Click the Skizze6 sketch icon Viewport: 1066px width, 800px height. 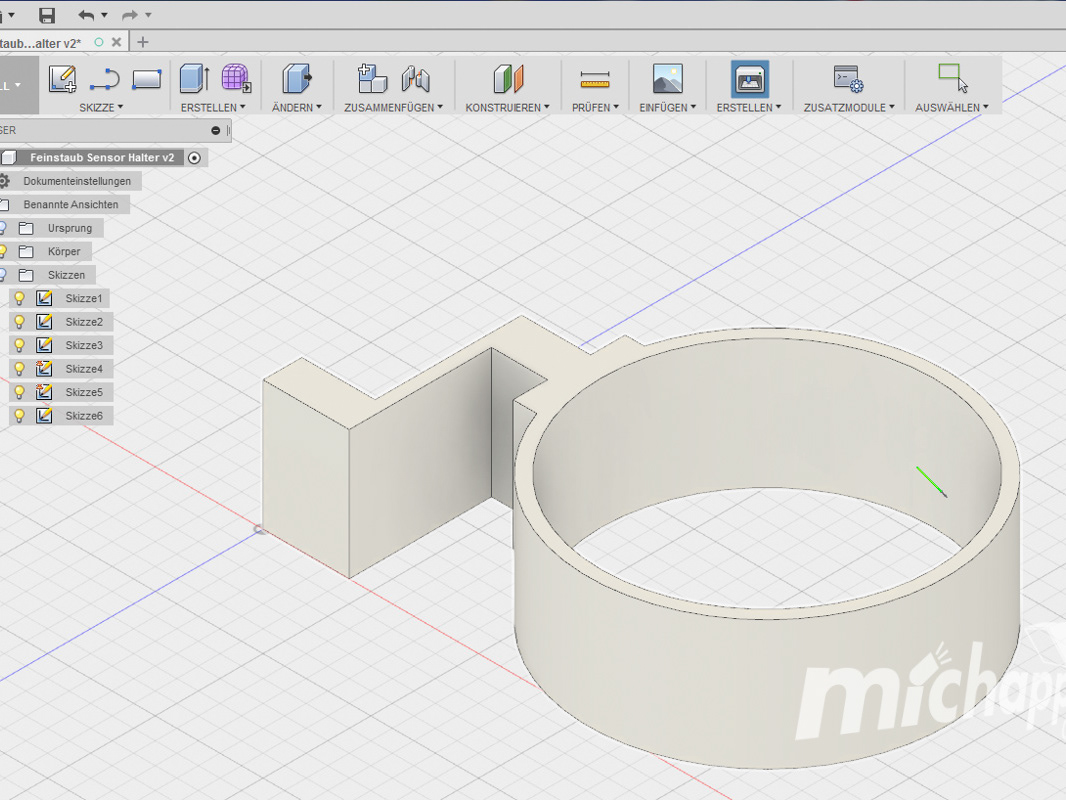[x=44, y=415]
